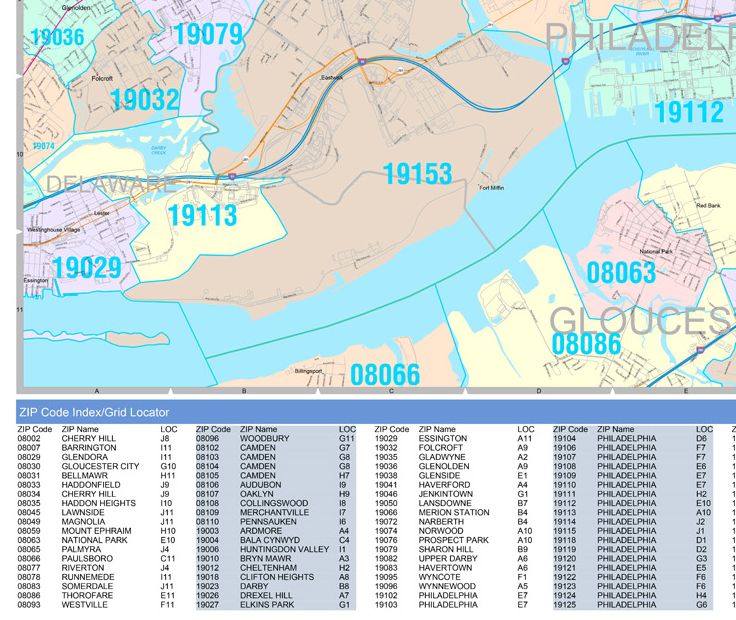Select the 08066 ZIP label by Billingsport
This screenshot has height=620, width=736.
point(385,375)
